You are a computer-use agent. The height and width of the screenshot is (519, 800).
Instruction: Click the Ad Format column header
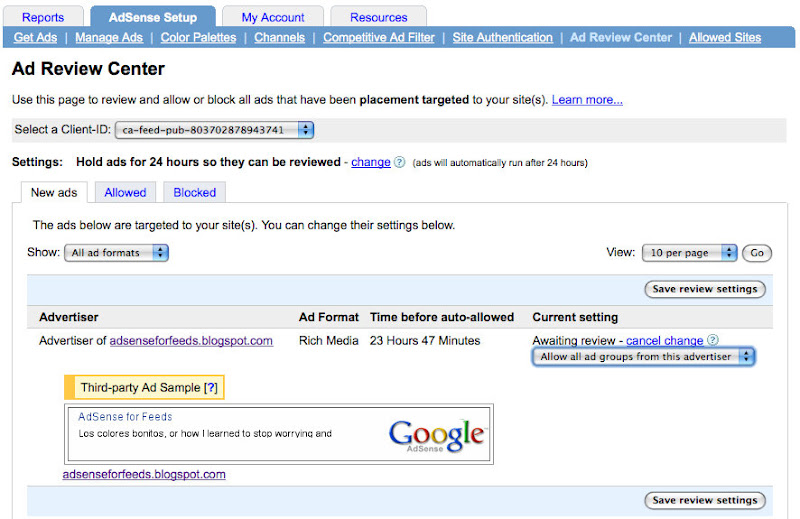329,317
